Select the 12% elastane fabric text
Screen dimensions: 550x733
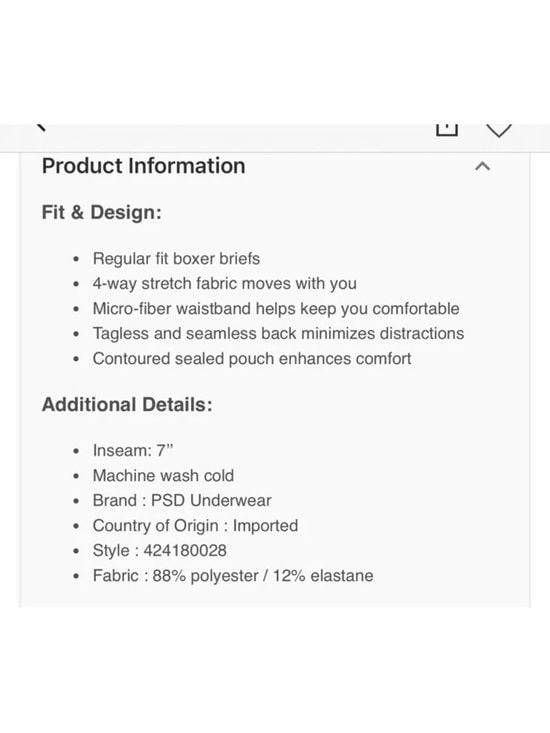coord(323,575)
